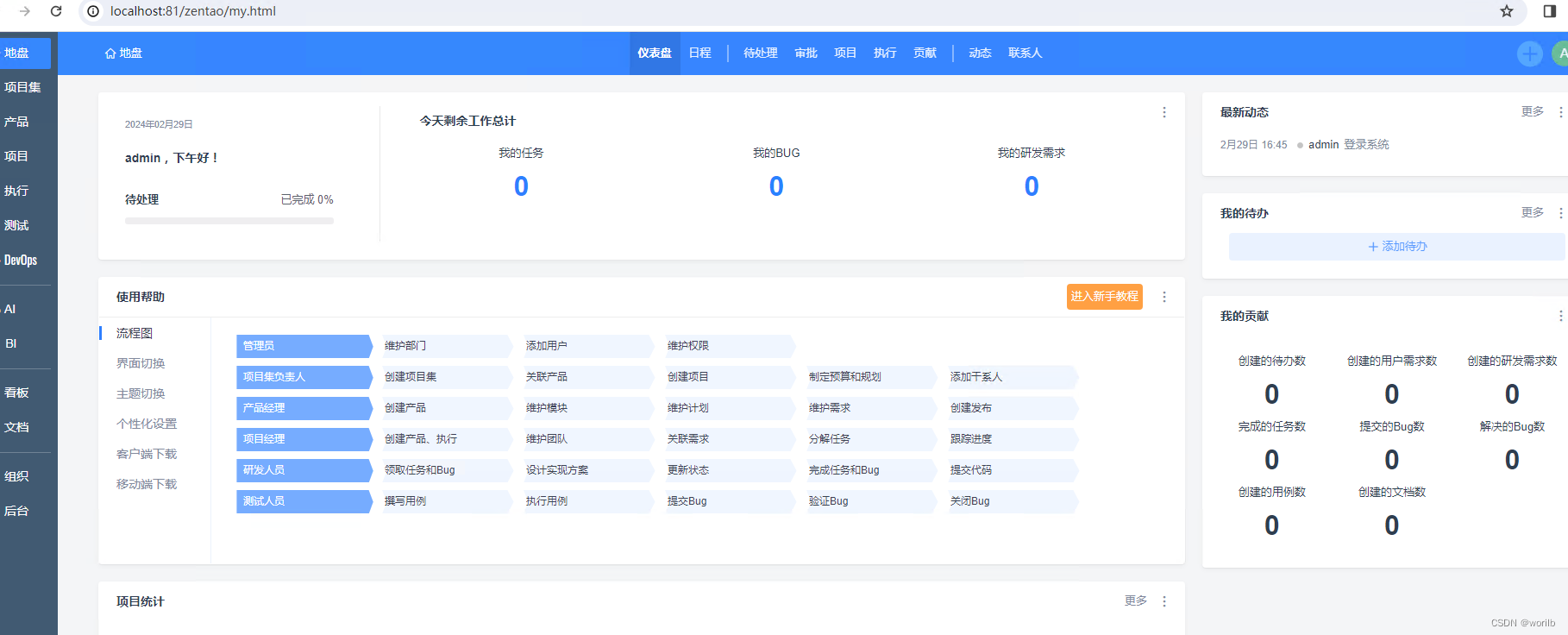Select 客户端下载 in the help panel
The image size is (1568, 635).
point(147,454)
